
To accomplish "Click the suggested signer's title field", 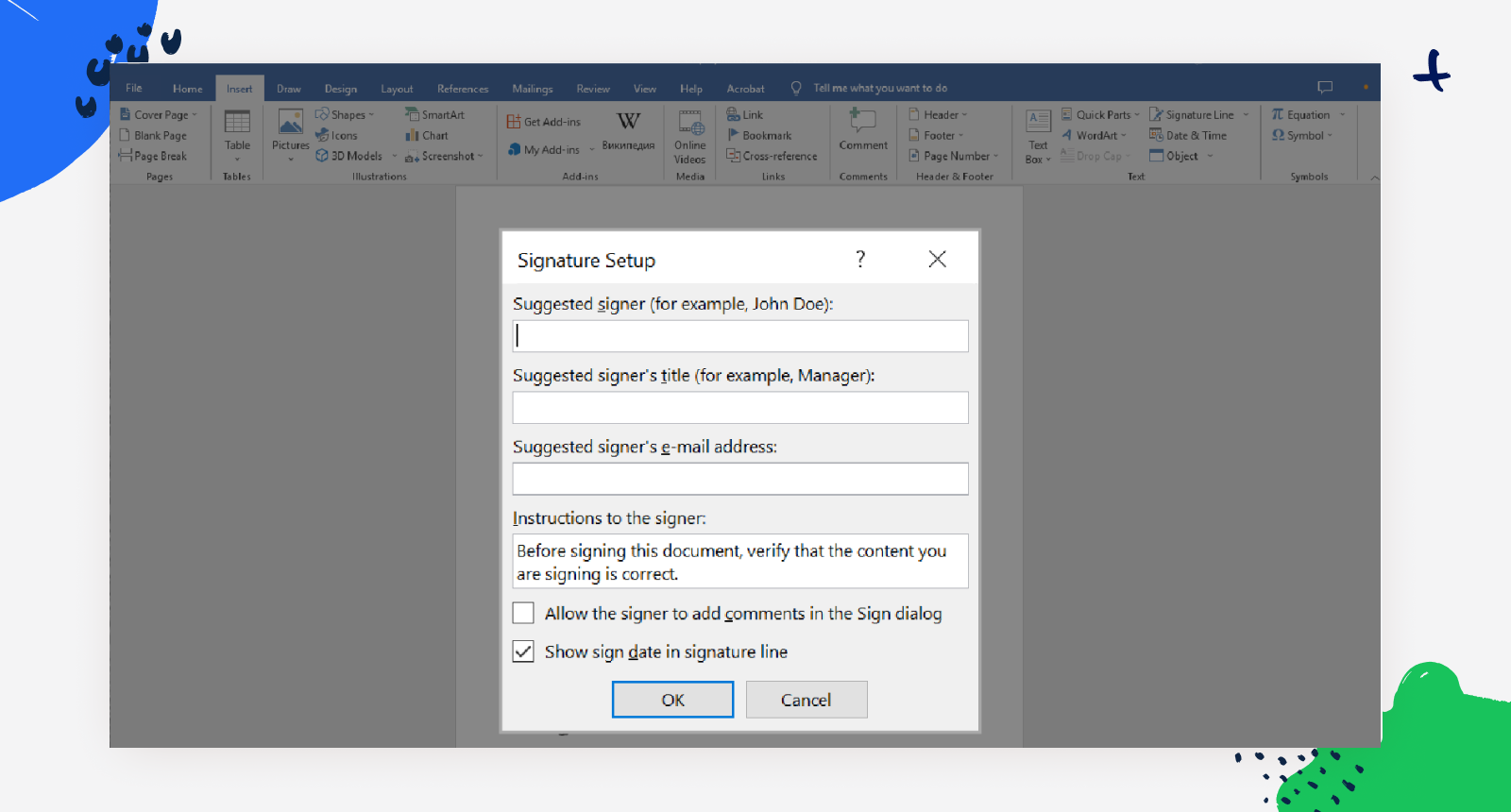I will 739,408.
